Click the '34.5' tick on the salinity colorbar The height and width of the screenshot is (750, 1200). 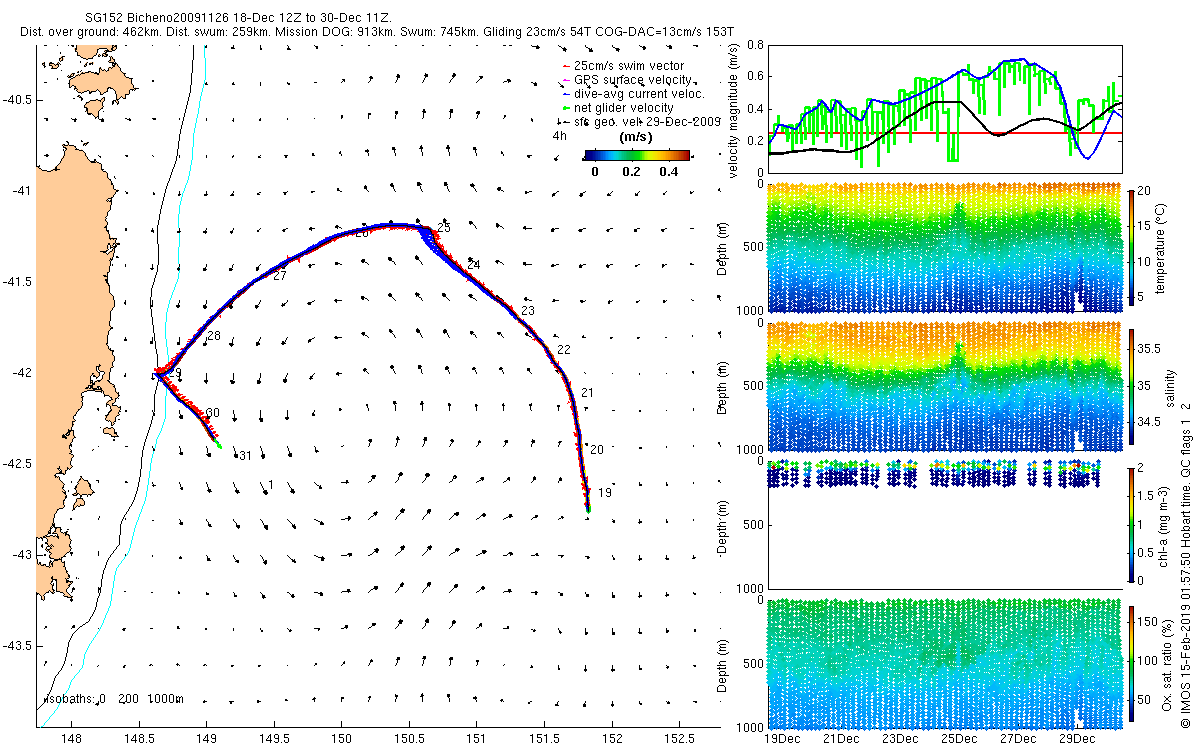coord(1151,423)
